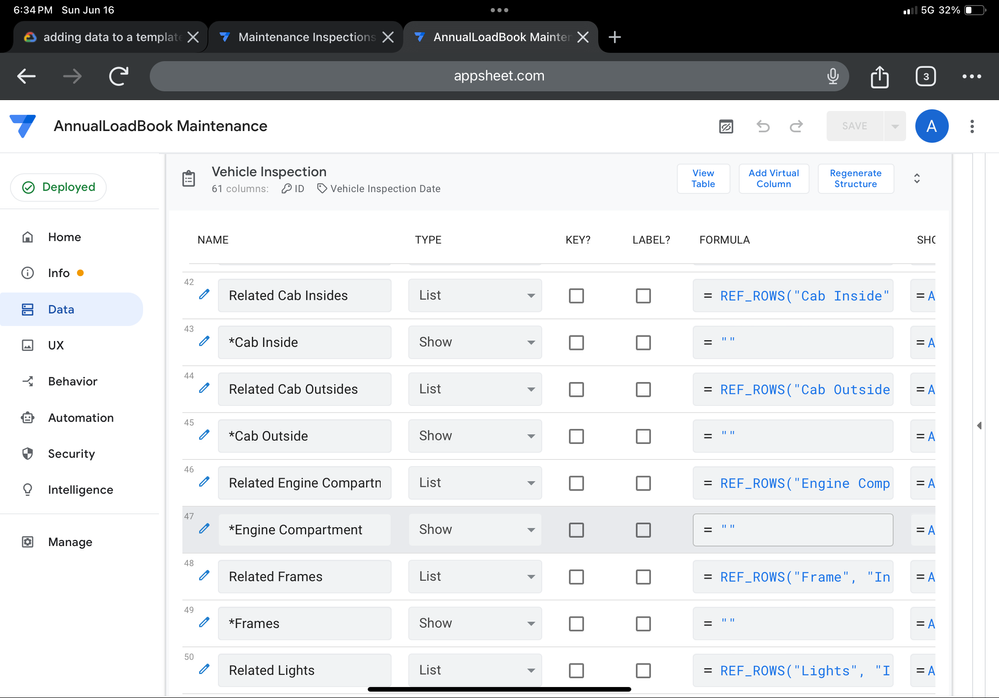Click Add Virtual Column button
This screenshot has width=999, height=698.
(773, 178)
